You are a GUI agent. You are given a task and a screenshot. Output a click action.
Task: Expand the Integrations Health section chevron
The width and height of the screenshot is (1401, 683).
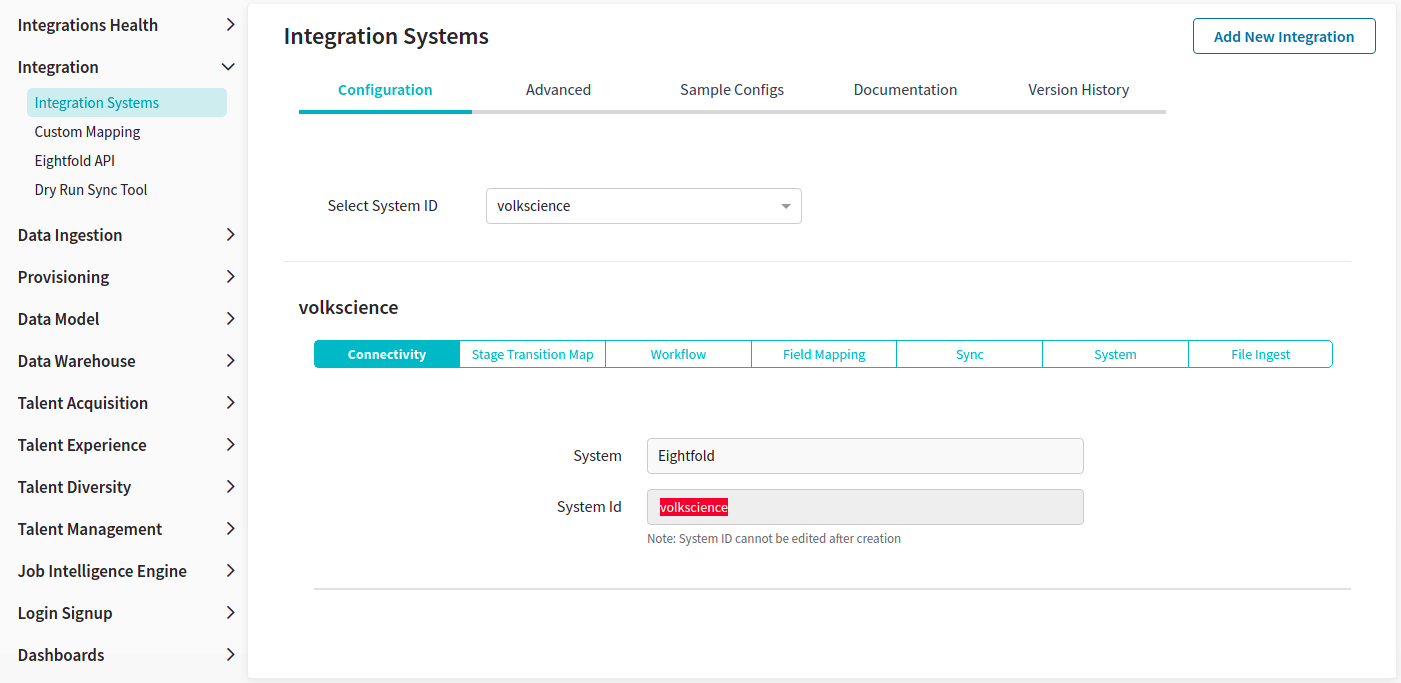pyautogui.click(x=230, y=25)
